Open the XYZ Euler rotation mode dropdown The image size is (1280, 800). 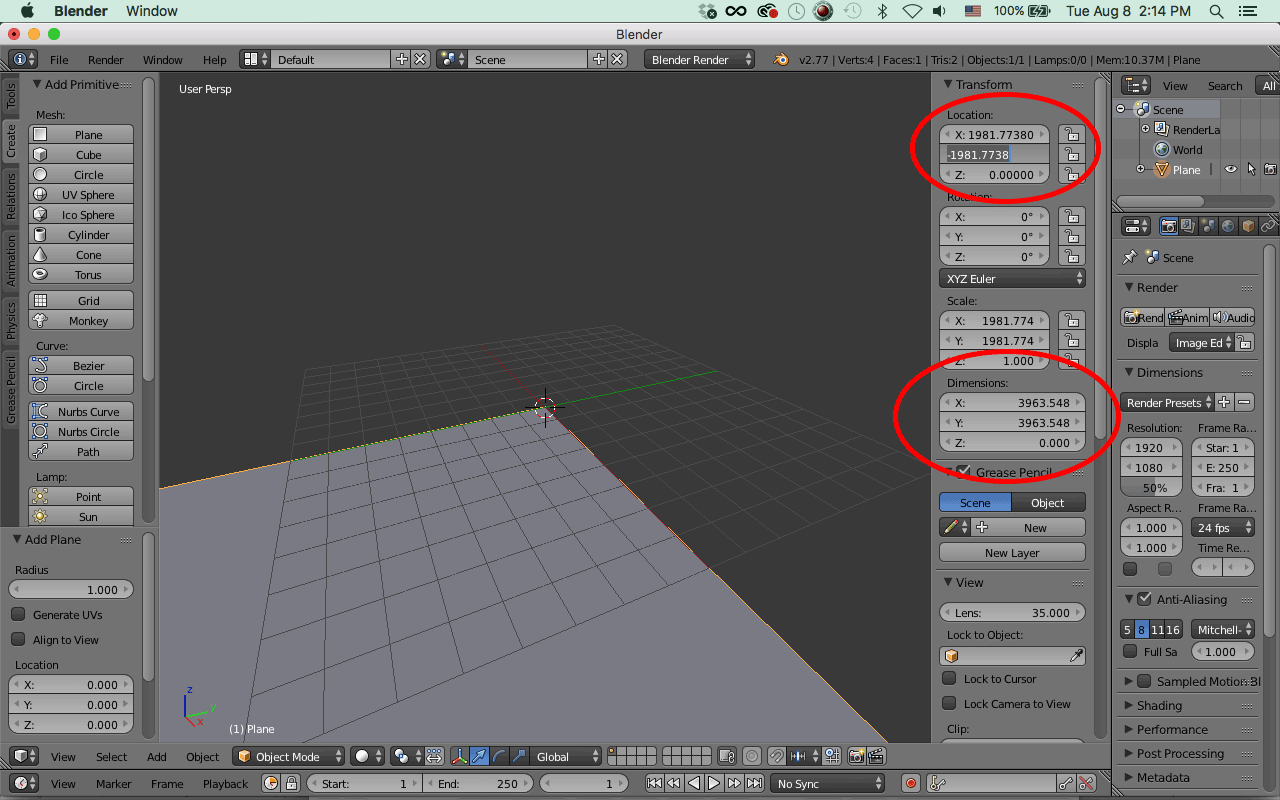tap(1012, 278)
